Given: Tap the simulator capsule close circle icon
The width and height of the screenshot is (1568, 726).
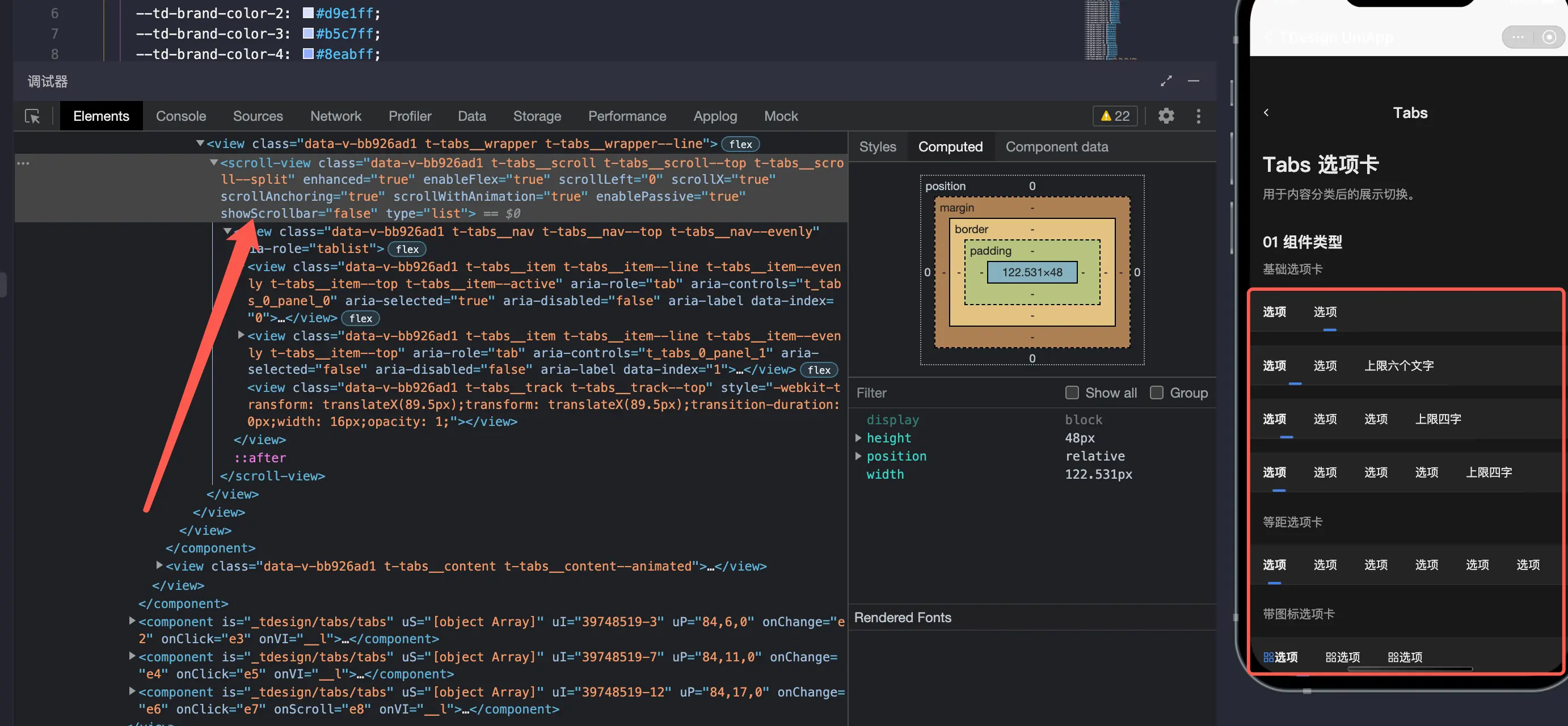Looking at the screenshot, I should pyautogui.click(x=1549, y=38).
